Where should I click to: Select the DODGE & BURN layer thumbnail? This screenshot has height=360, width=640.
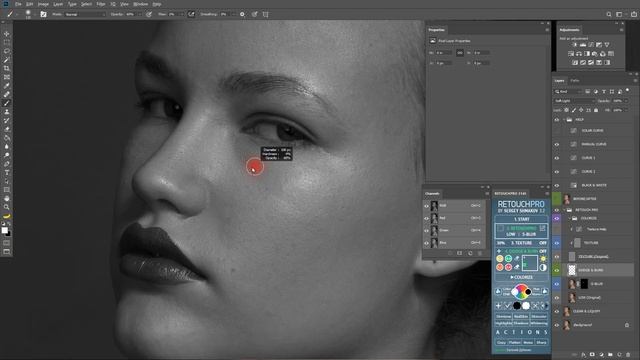click(572, 270)
